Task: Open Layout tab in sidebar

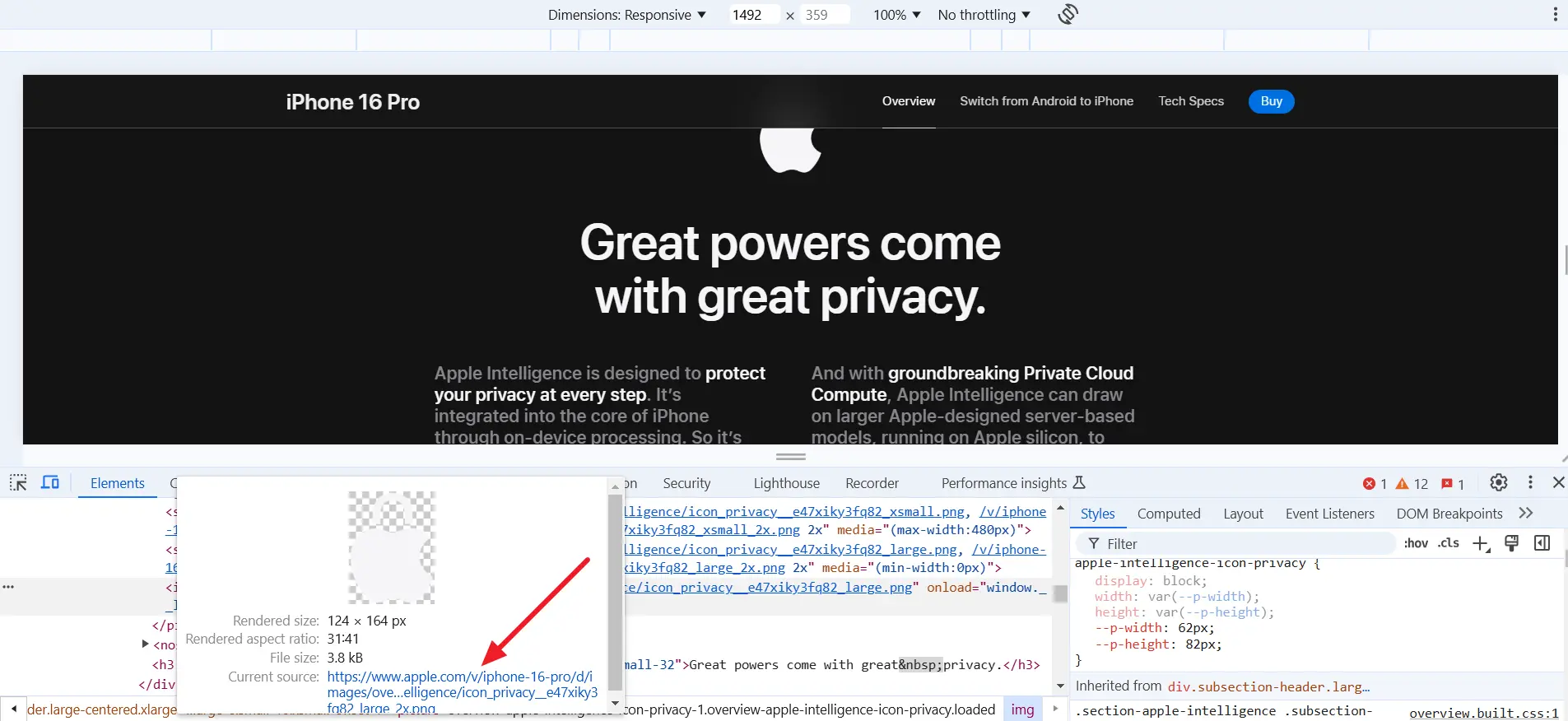Action: pyautogui.click(x=1243, y=514)
